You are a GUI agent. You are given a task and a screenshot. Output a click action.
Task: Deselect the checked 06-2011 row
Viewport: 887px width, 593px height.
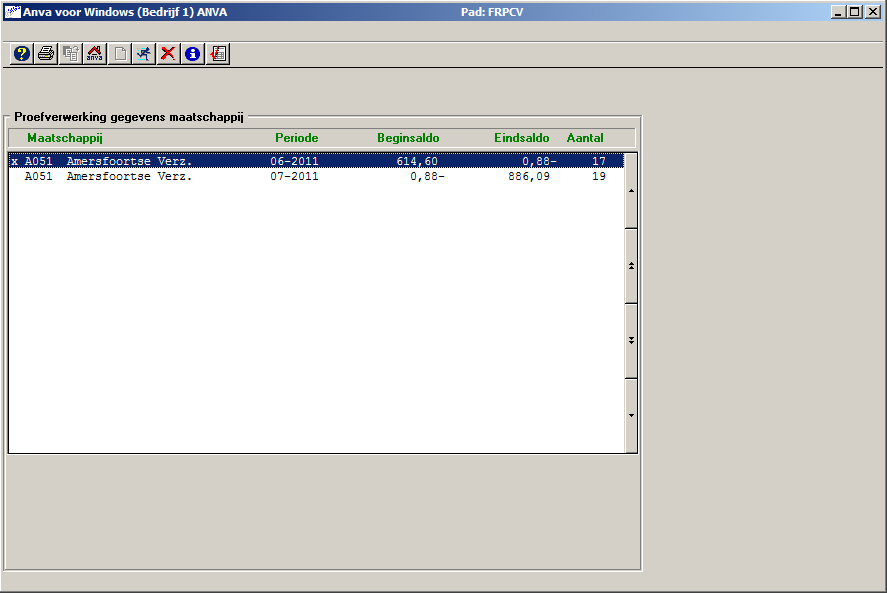[x=13, y=161]
